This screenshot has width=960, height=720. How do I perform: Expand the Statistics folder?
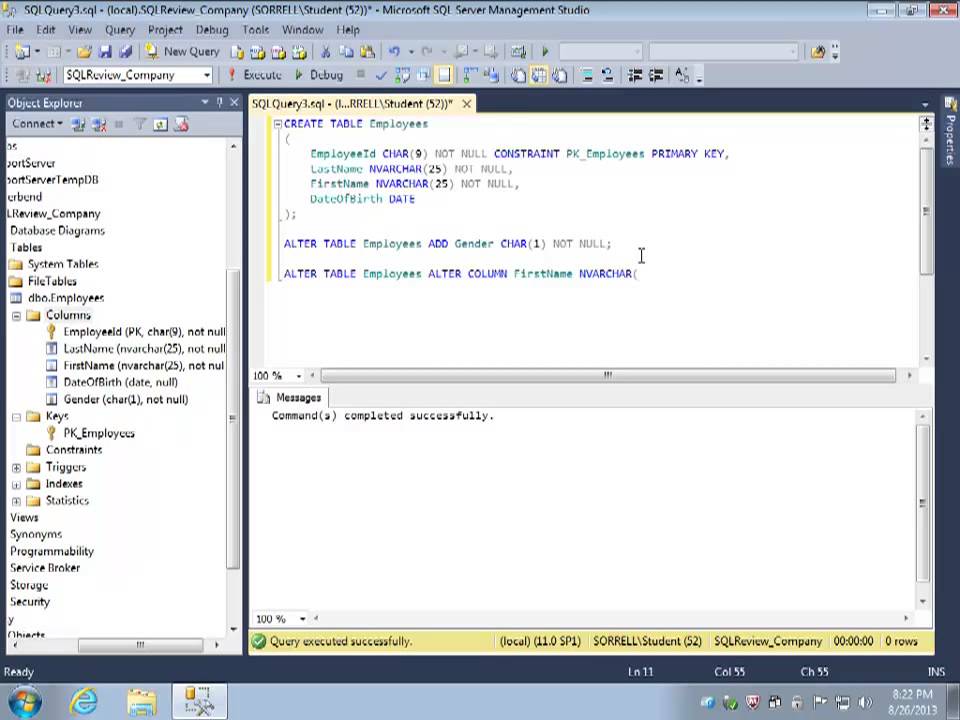point(17,501)
